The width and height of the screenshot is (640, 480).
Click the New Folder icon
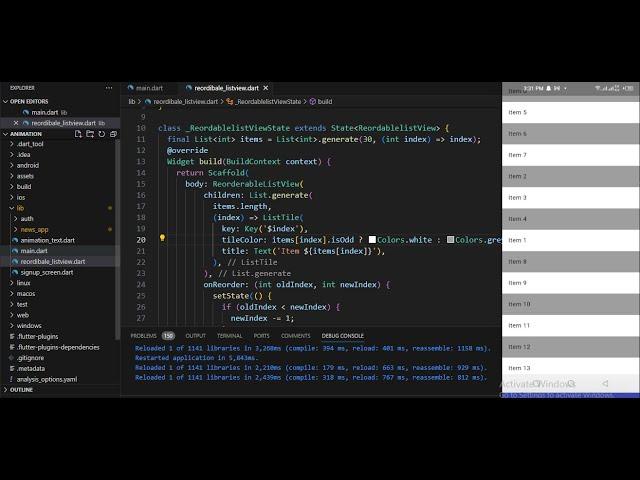[x=90, y=134]
